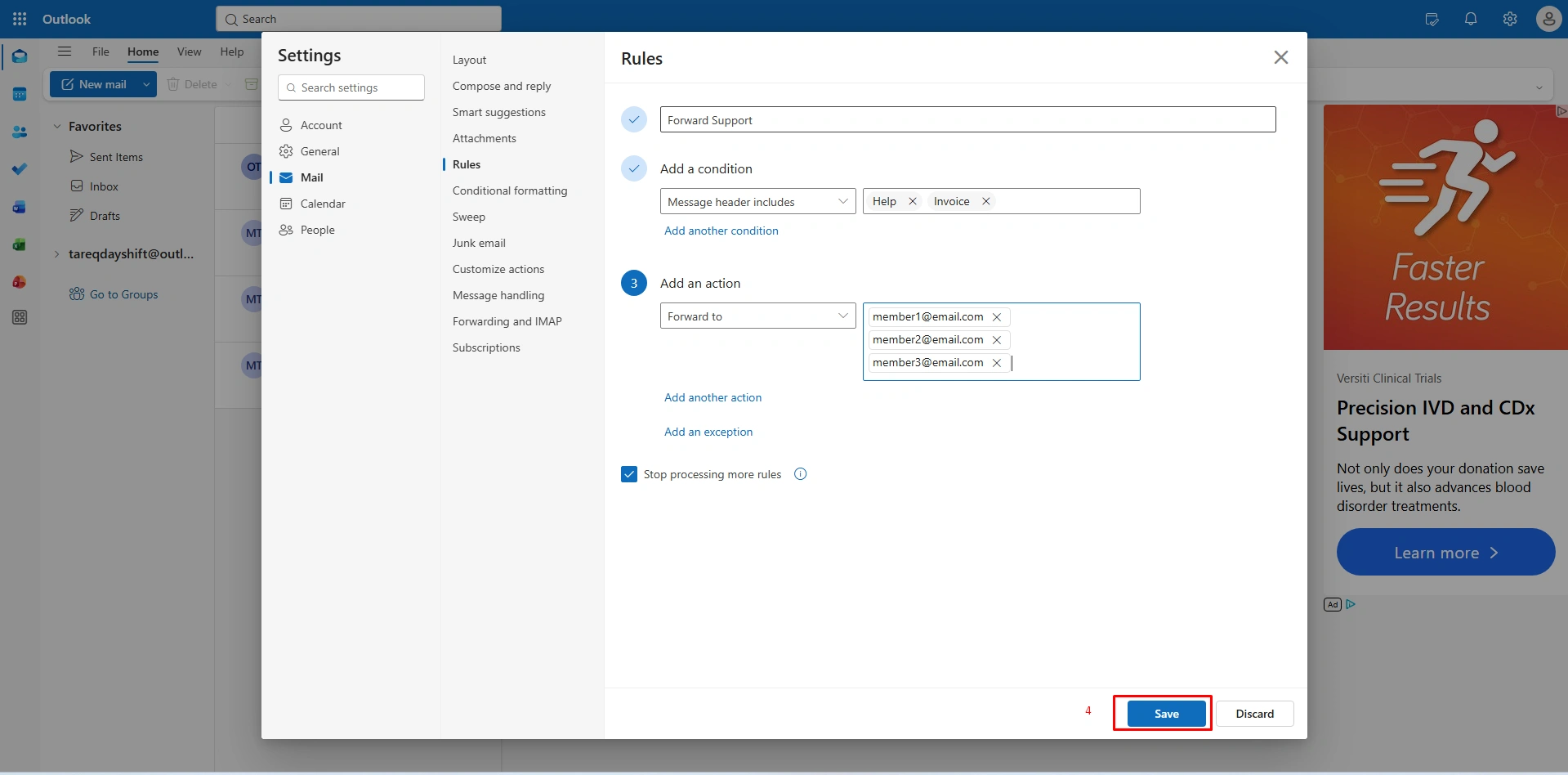
Task: Open the Outlook app launcher grid
Action: (x=20, y=19)
